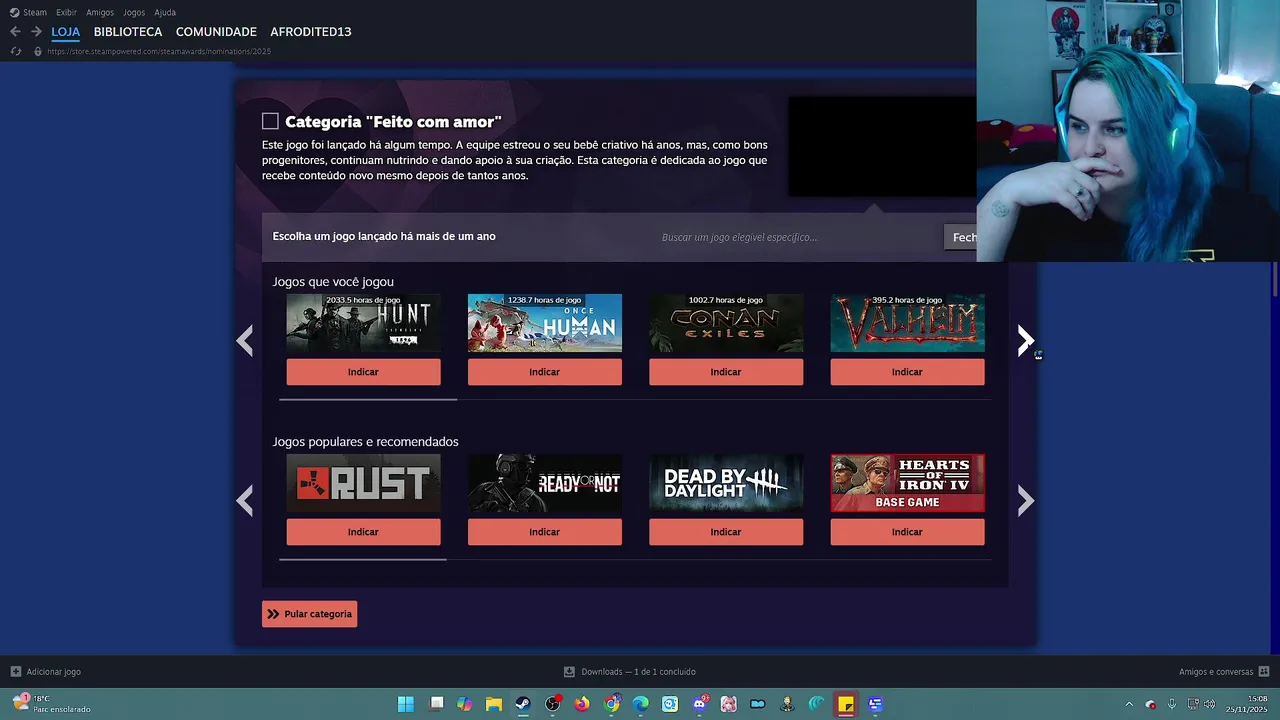Select the Valheim game thumbnail
The image size is (1280, 720).
tap(907, 323)
